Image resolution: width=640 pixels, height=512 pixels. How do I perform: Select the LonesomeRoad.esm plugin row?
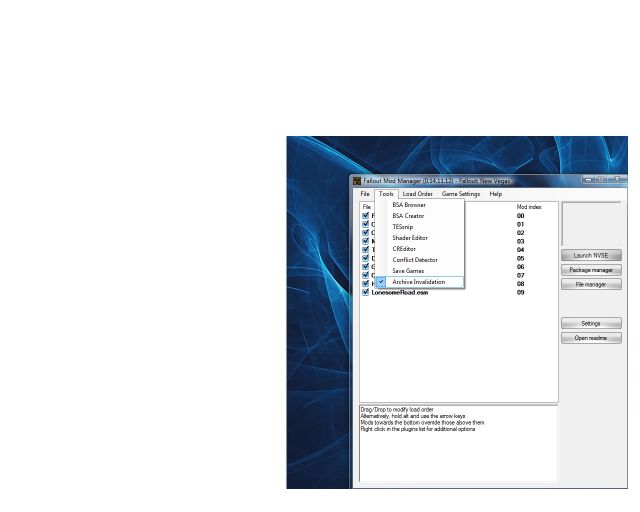tap(459, 292)
